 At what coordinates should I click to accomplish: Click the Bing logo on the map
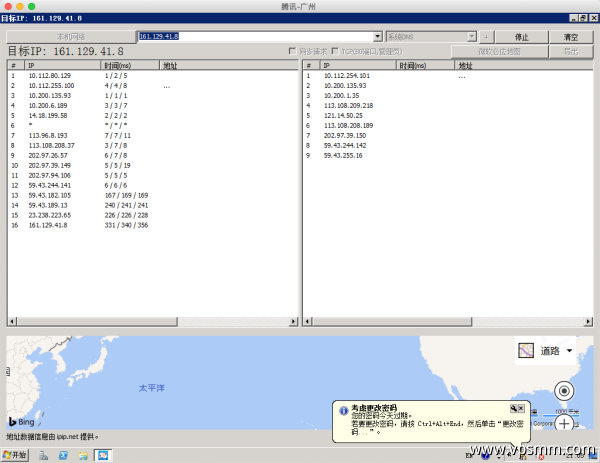pos(22,422)
